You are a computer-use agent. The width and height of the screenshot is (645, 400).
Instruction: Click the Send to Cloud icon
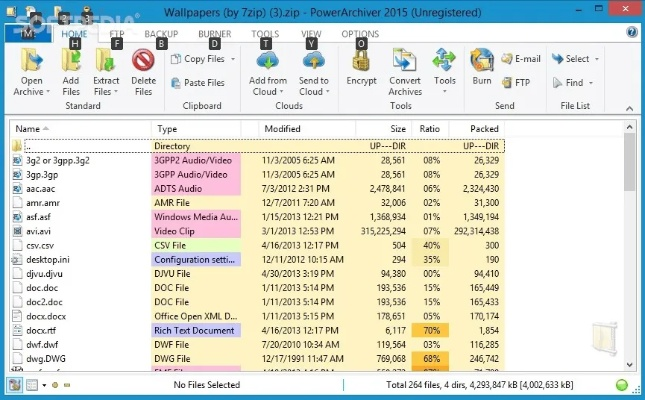313,60
